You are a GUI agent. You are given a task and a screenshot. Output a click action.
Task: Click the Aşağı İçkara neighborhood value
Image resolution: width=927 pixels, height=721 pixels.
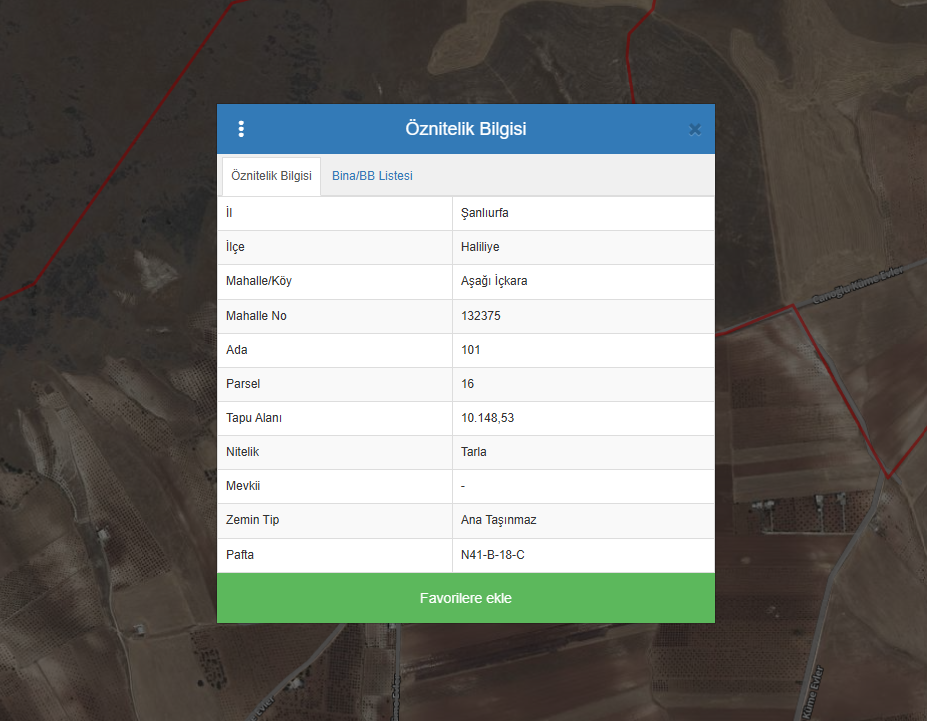[x=494, y=281]
